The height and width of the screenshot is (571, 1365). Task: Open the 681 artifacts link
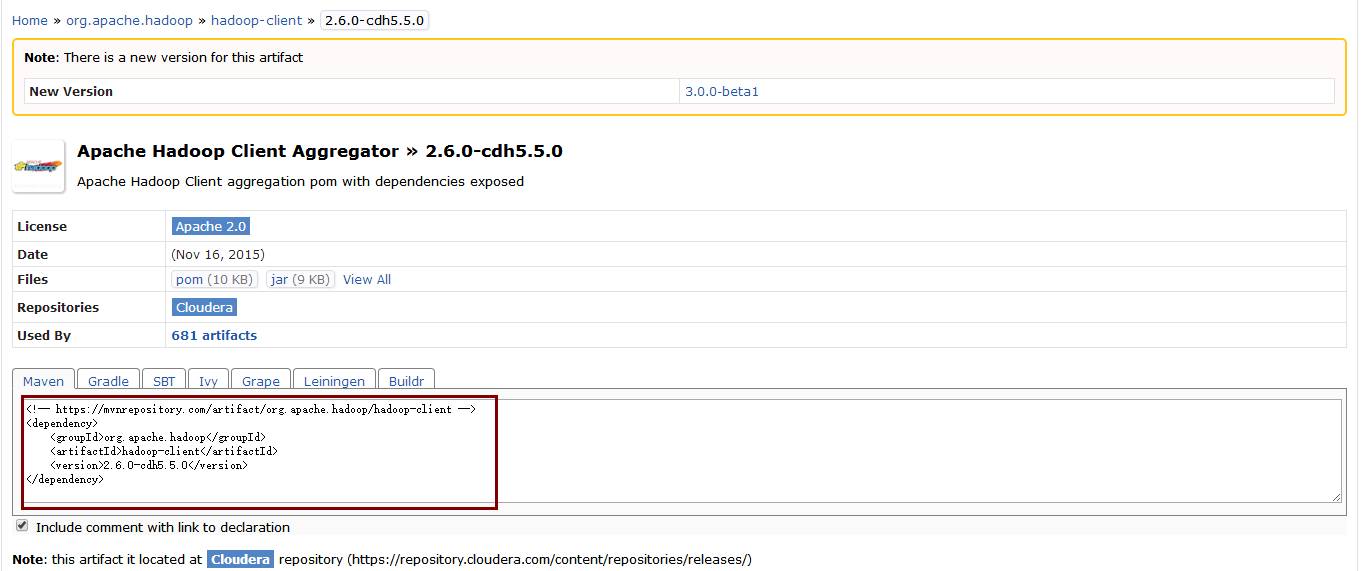click(214, 335)
